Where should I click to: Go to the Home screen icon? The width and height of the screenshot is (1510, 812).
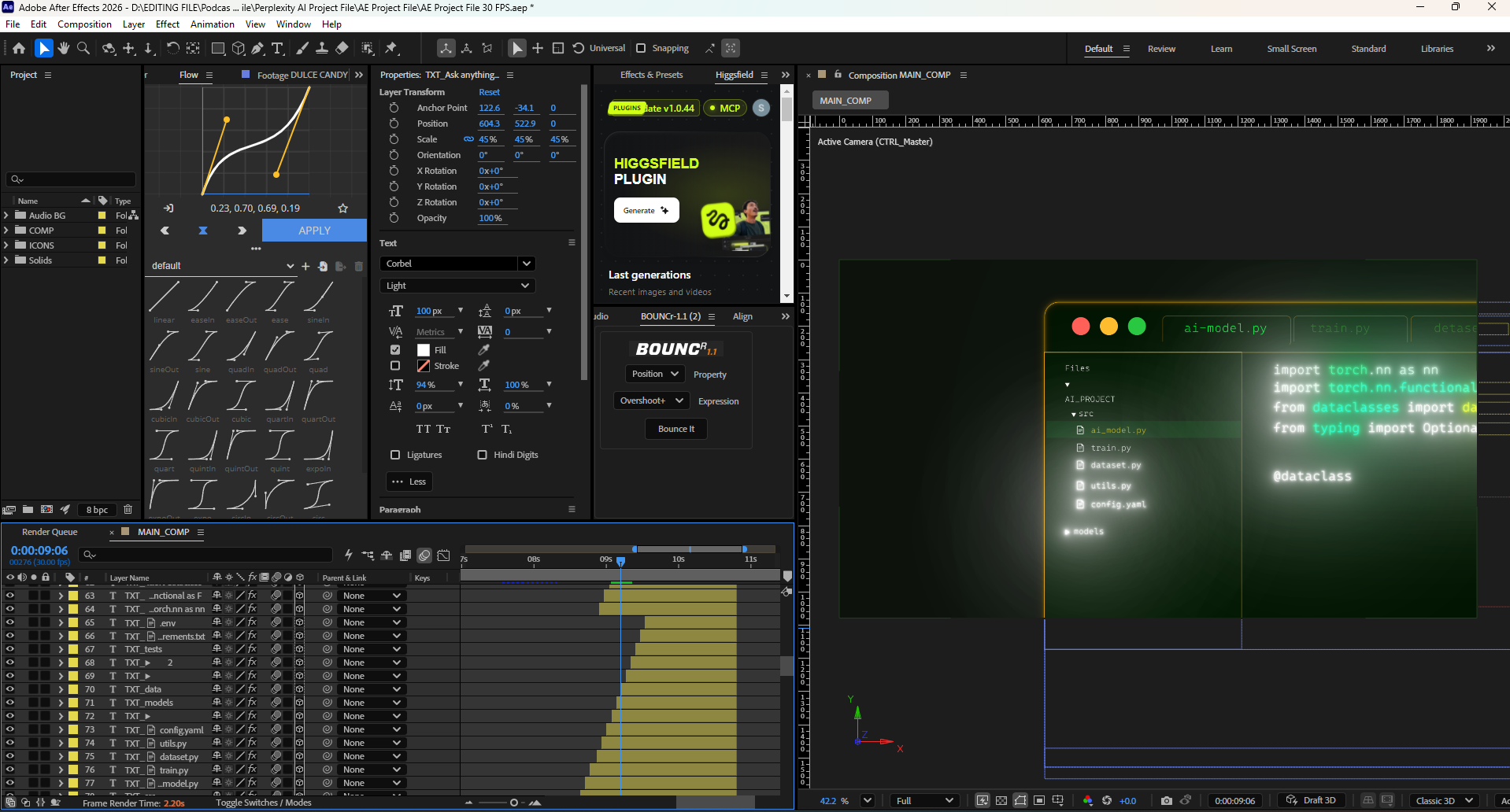tap(19, 49)
